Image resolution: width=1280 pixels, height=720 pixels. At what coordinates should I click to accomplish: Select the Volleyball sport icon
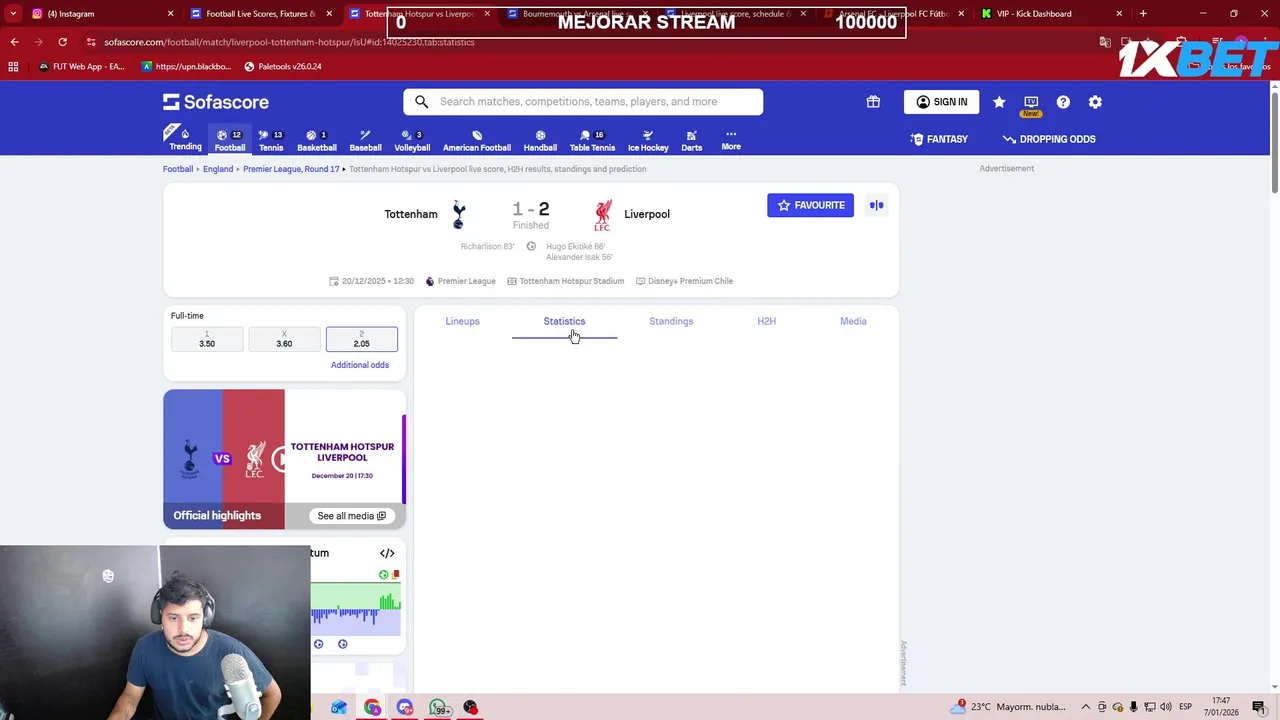tap(412, 140)
